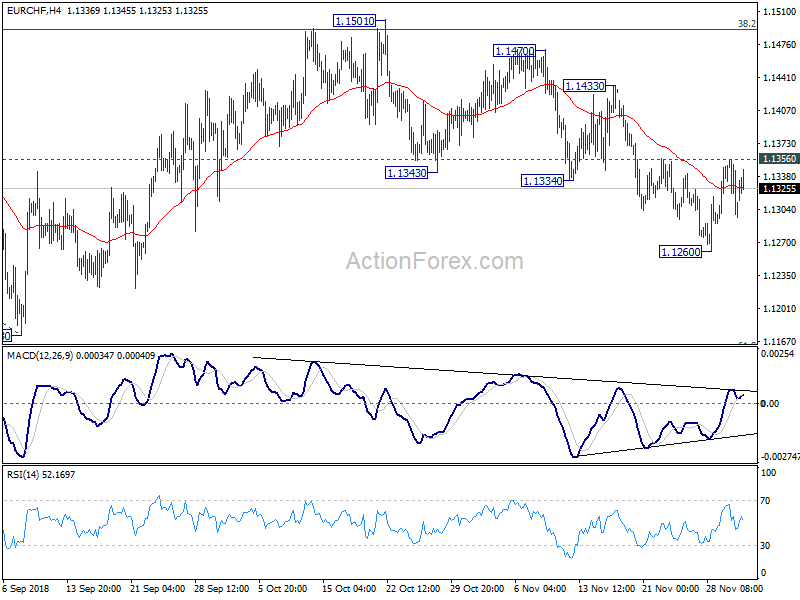Click the 1.13430 price label
800x600 pixels.
pyautogui.click(x=407, y=173)
